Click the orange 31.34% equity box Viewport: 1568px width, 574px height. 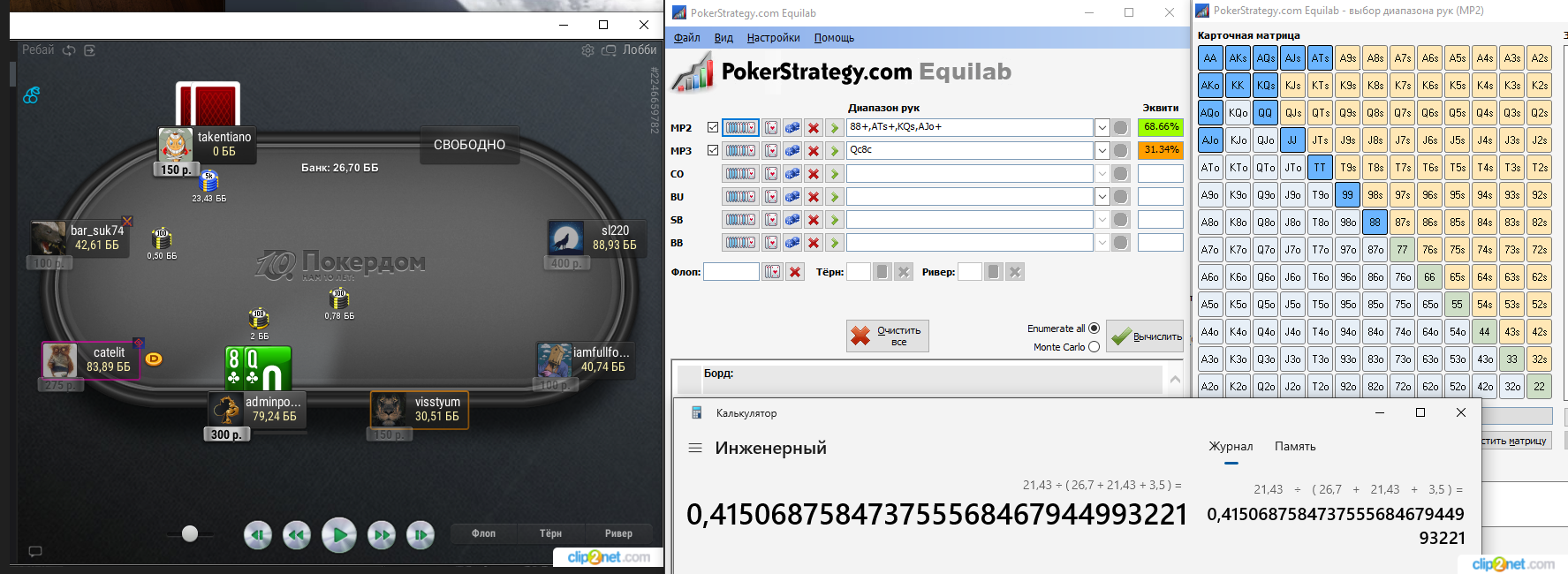click(x=1161, y=150)
